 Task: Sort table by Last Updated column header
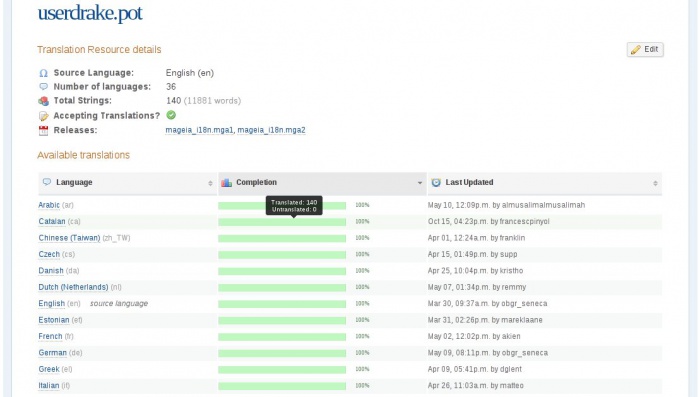point(545,183)
